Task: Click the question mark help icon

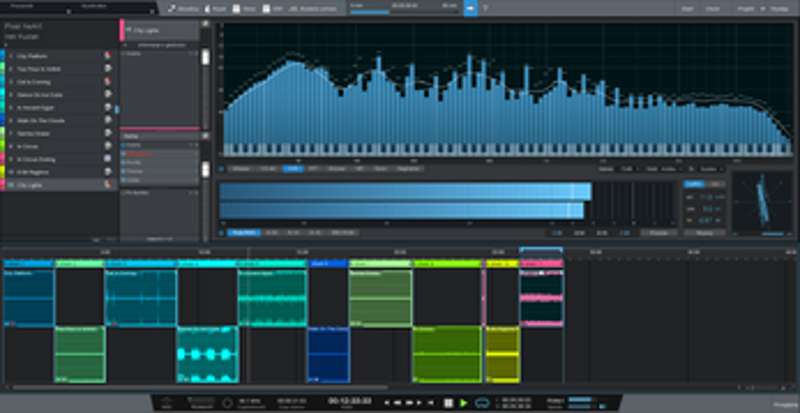Action: coord(485,8)
